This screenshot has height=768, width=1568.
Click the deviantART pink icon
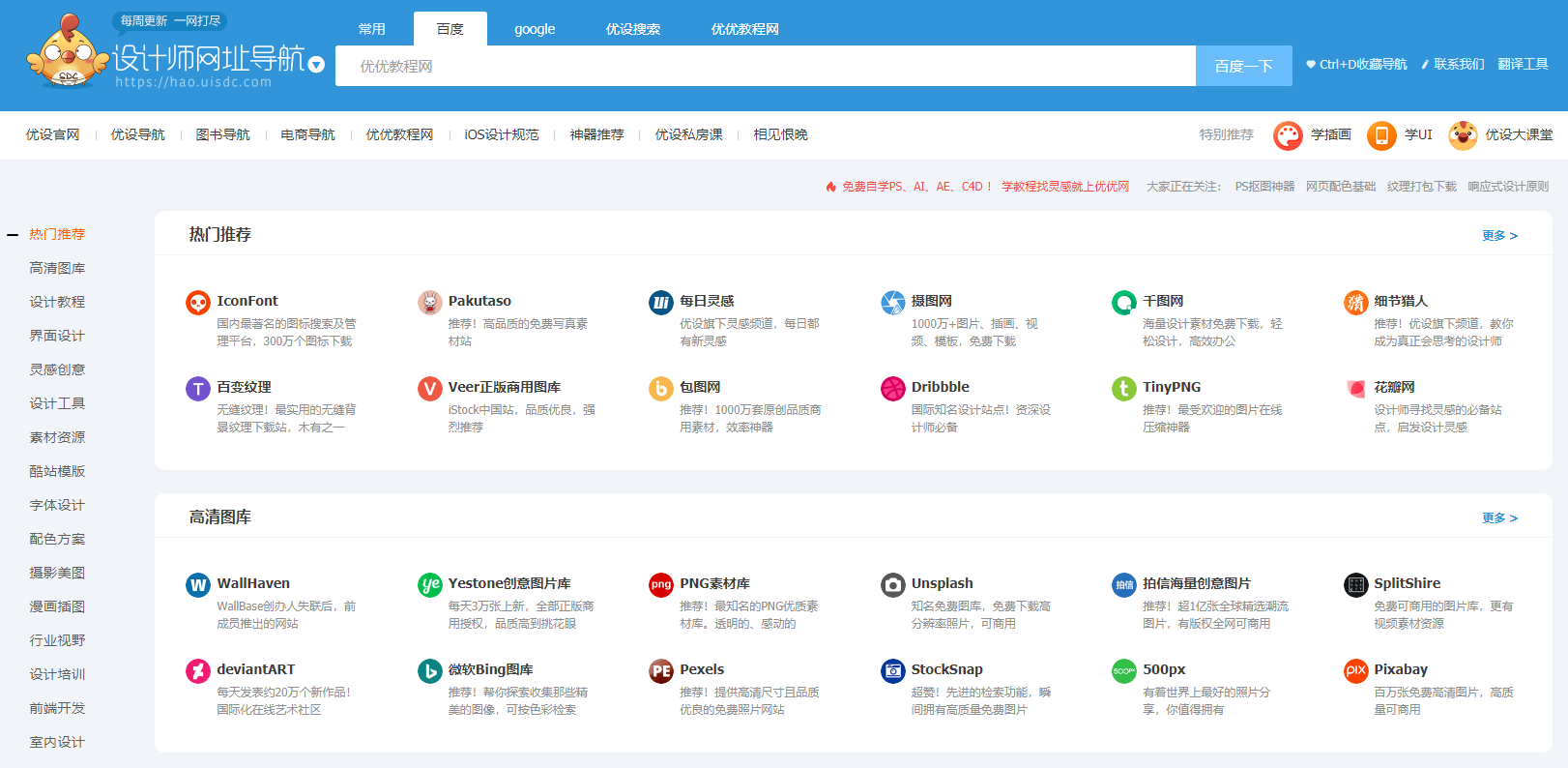tap(197, 671)
